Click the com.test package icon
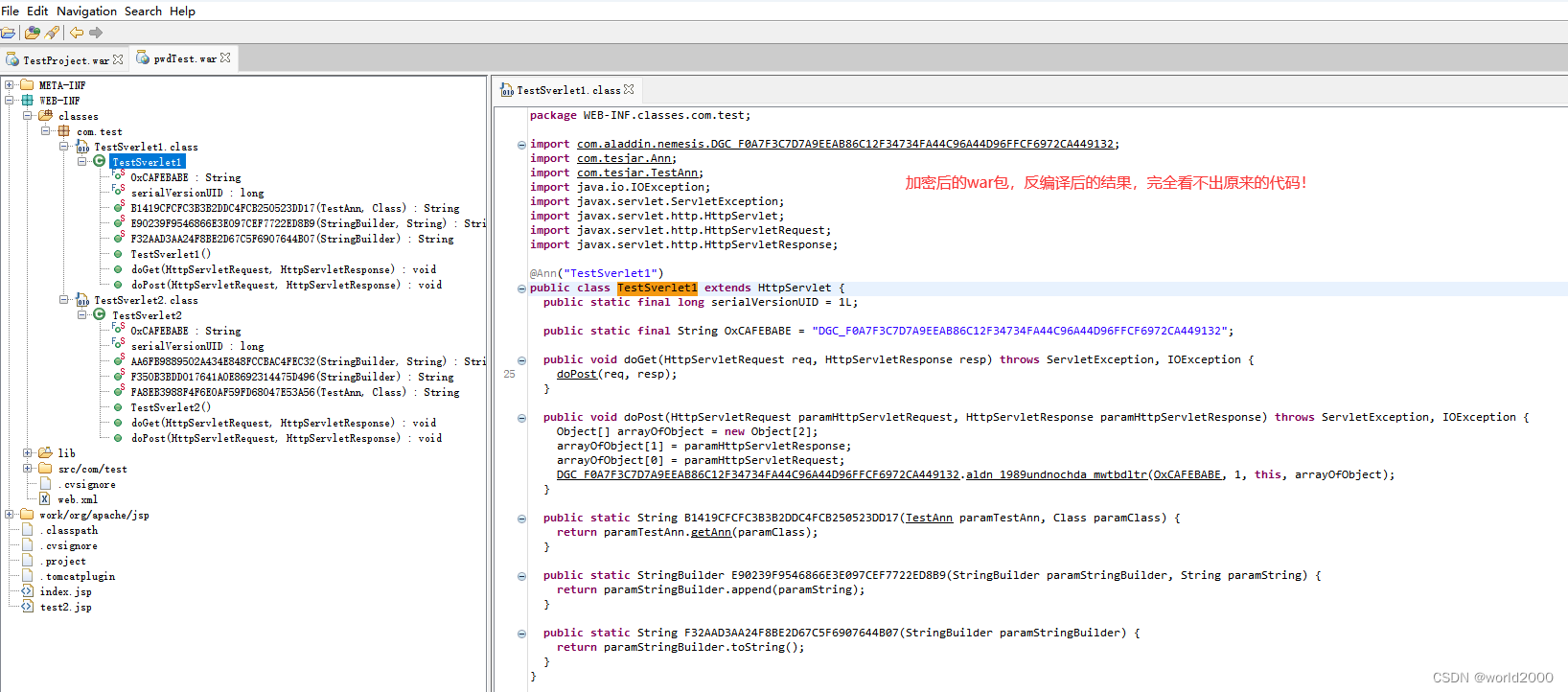 [x=64, y=131]
